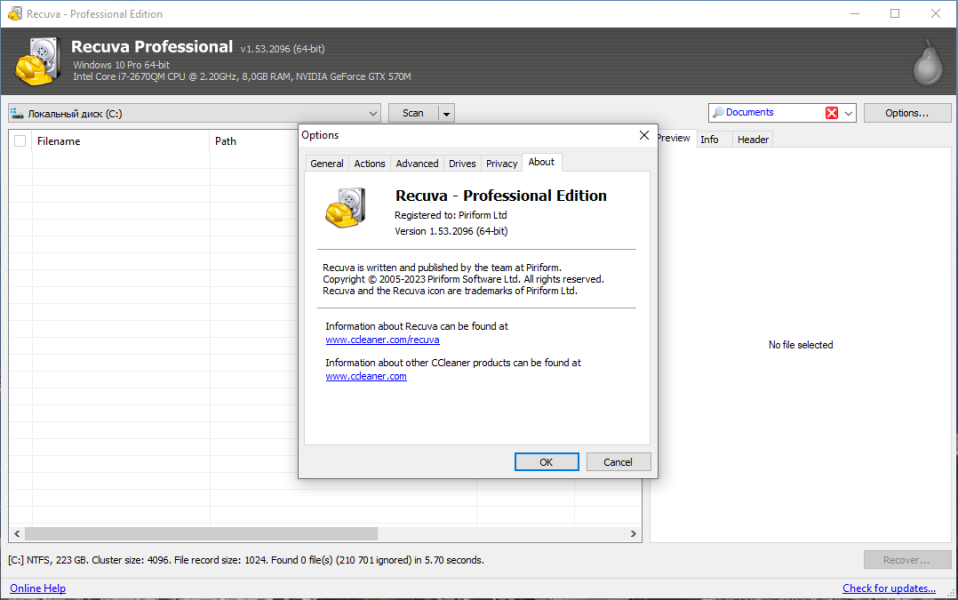958x600 pixels.
Task: Click the 'Registered to: Piriform Ltd' text
Action: coord(451,215)
